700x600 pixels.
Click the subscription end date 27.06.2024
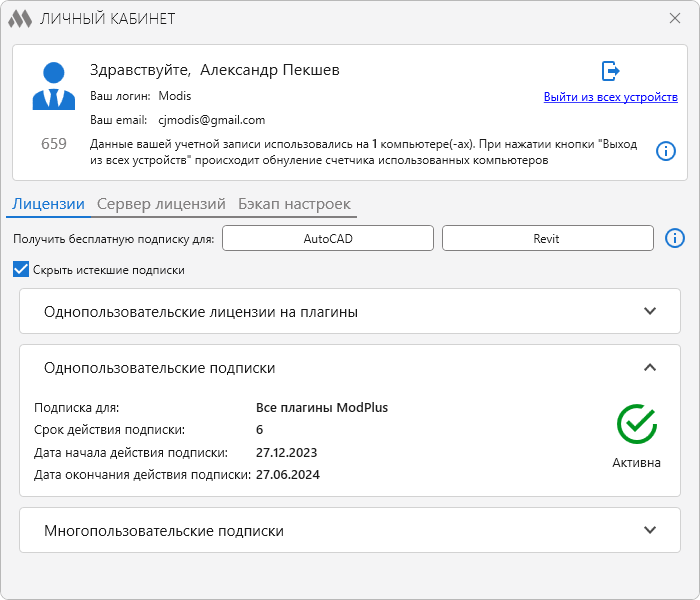pyautogui.click(x=287, y=474)
